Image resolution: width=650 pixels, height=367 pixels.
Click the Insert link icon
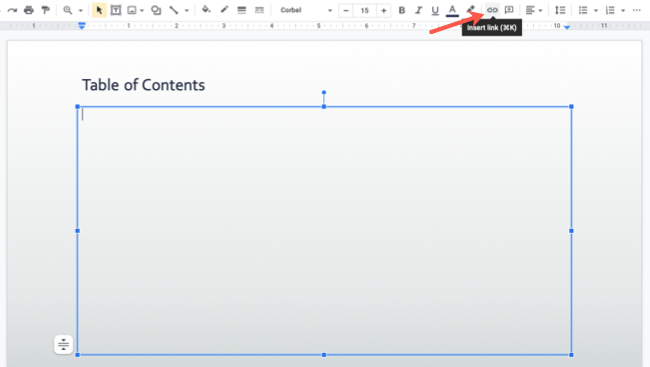pyautogui.click(x=492, y=10)
